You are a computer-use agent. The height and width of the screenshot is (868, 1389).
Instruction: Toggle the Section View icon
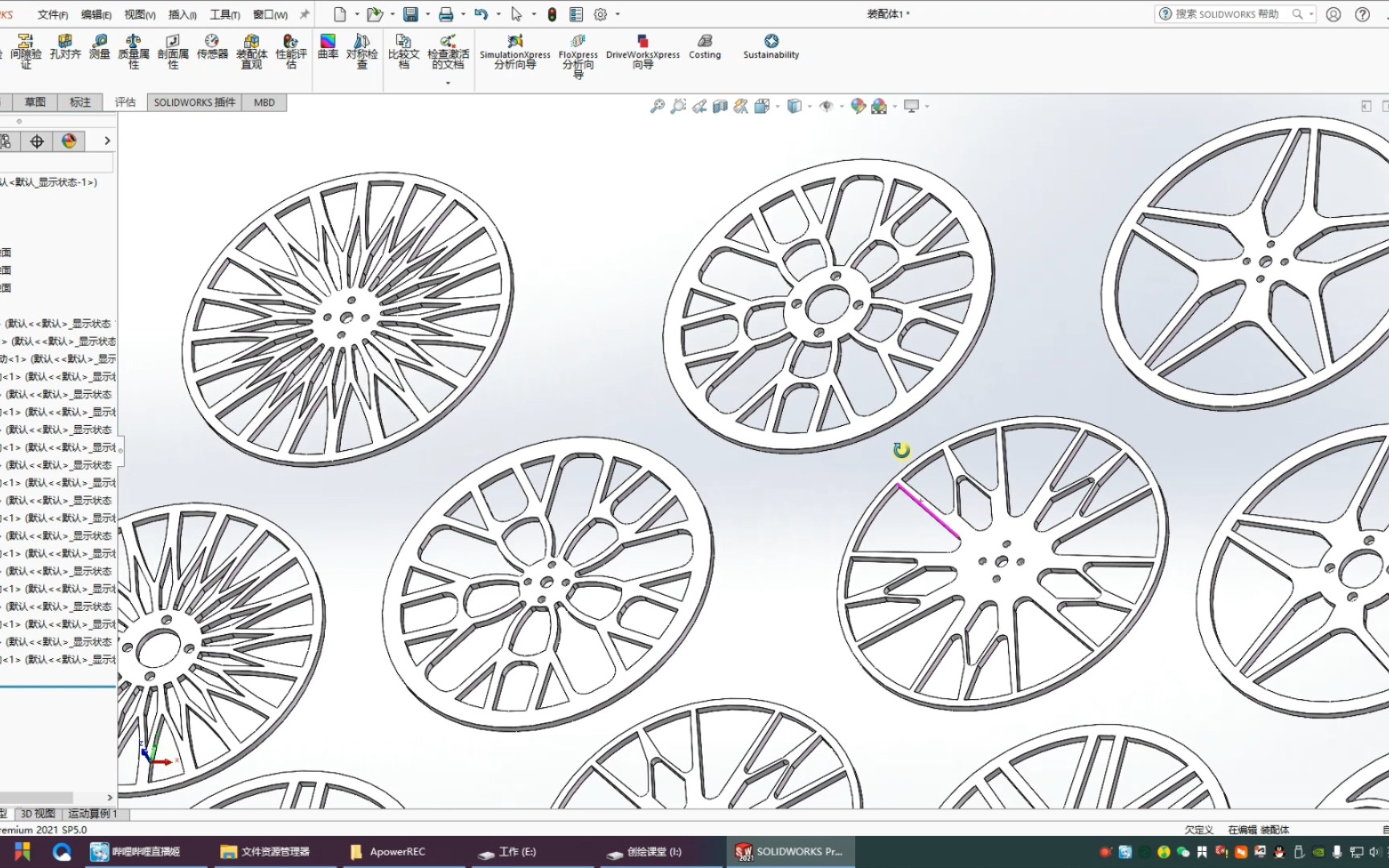(x=720, y=106)
